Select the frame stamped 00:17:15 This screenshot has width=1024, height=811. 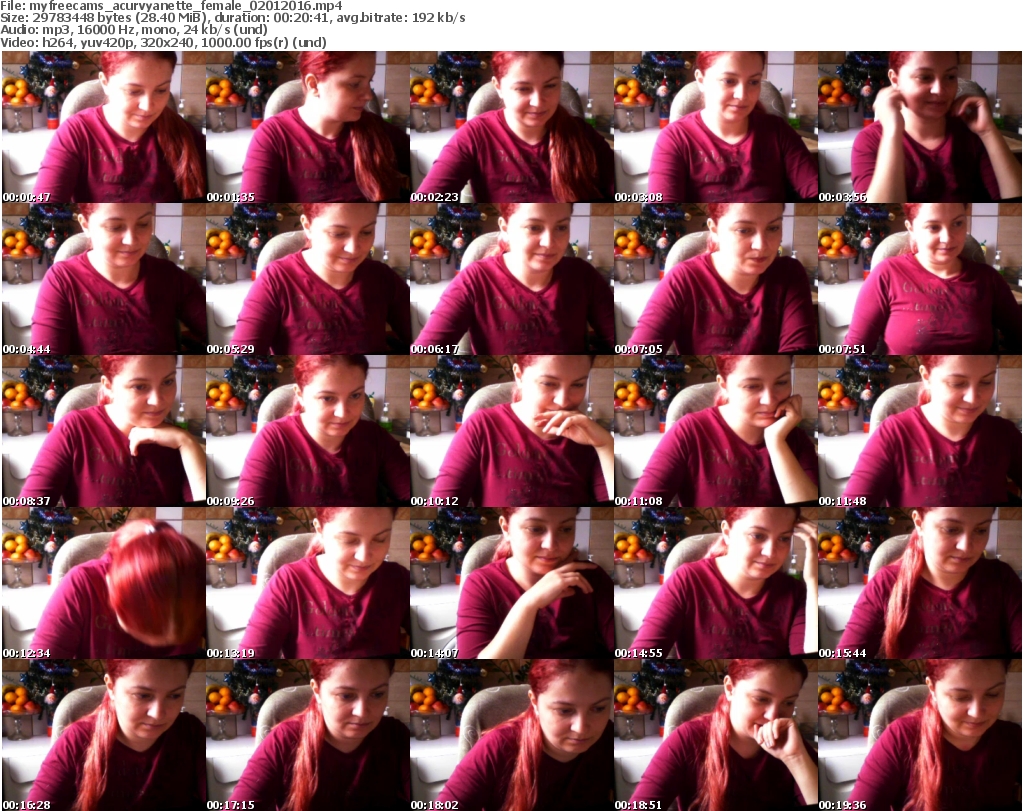(308, 735)
